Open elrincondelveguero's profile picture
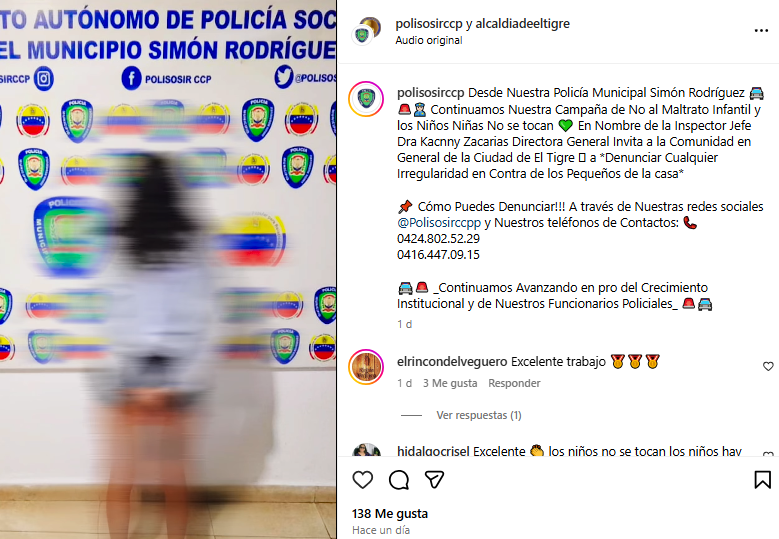779x539 pixels. click(366, 367)
